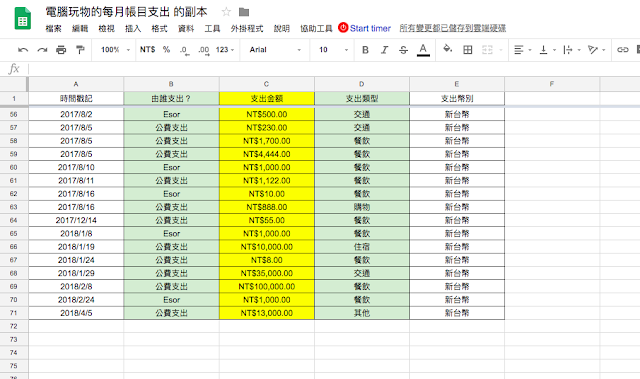Image resolution: width=640 pixels, height=379 pixels.
Task: Open the text color picker
Action: [423, 50]
